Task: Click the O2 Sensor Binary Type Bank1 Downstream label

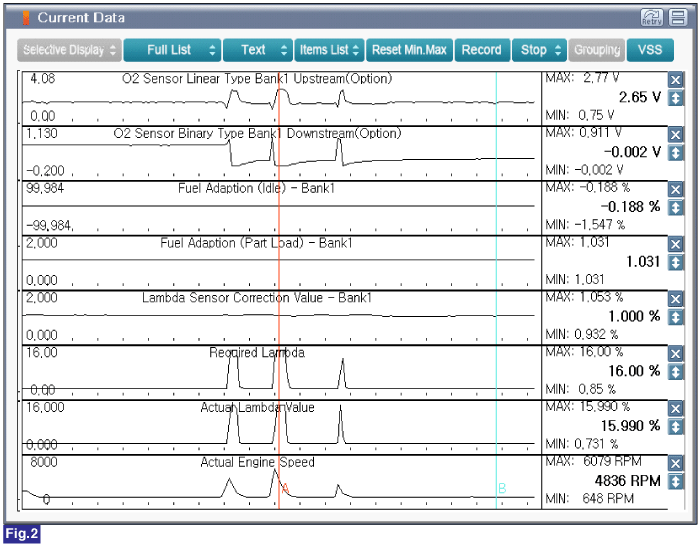Action: pyautogui.click(x=257, y=133)
